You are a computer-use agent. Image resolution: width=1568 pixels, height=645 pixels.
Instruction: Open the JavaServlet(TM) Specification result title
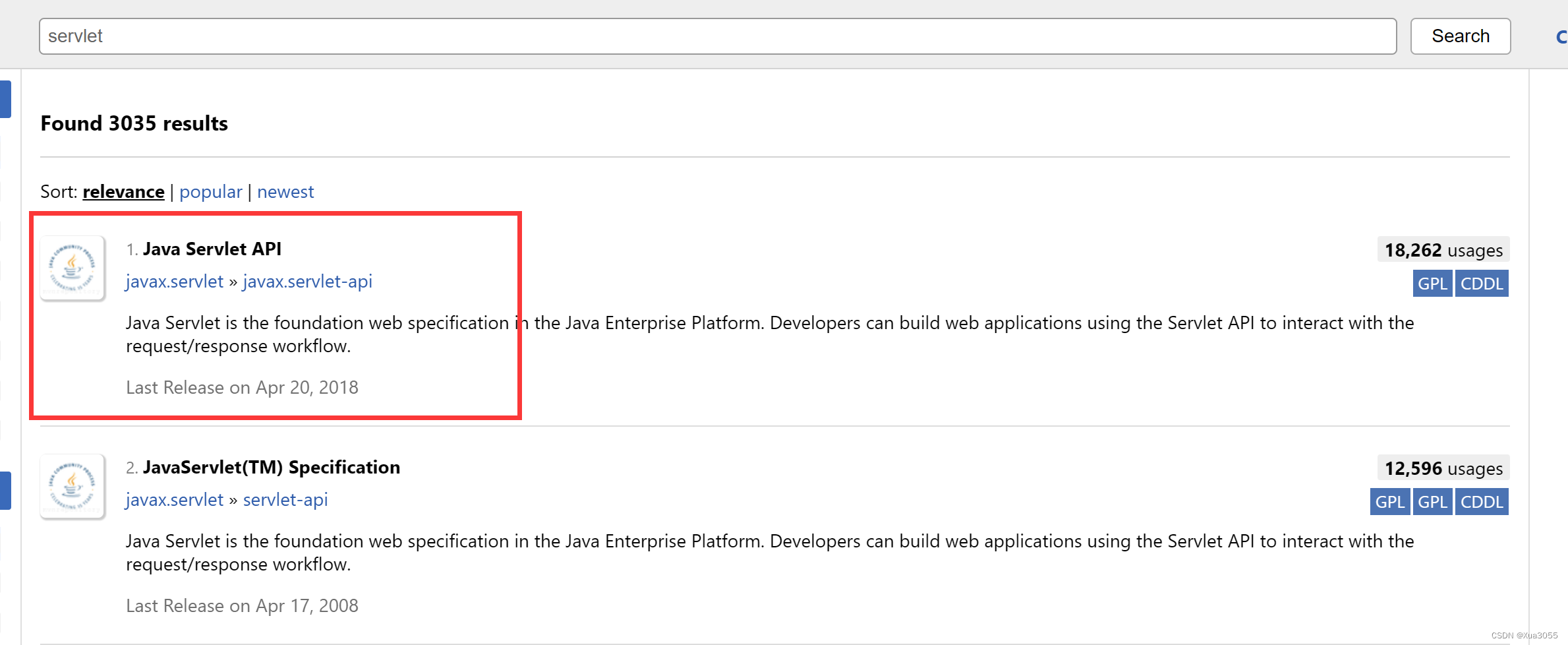pyautogui.click(x=271, y=468)
